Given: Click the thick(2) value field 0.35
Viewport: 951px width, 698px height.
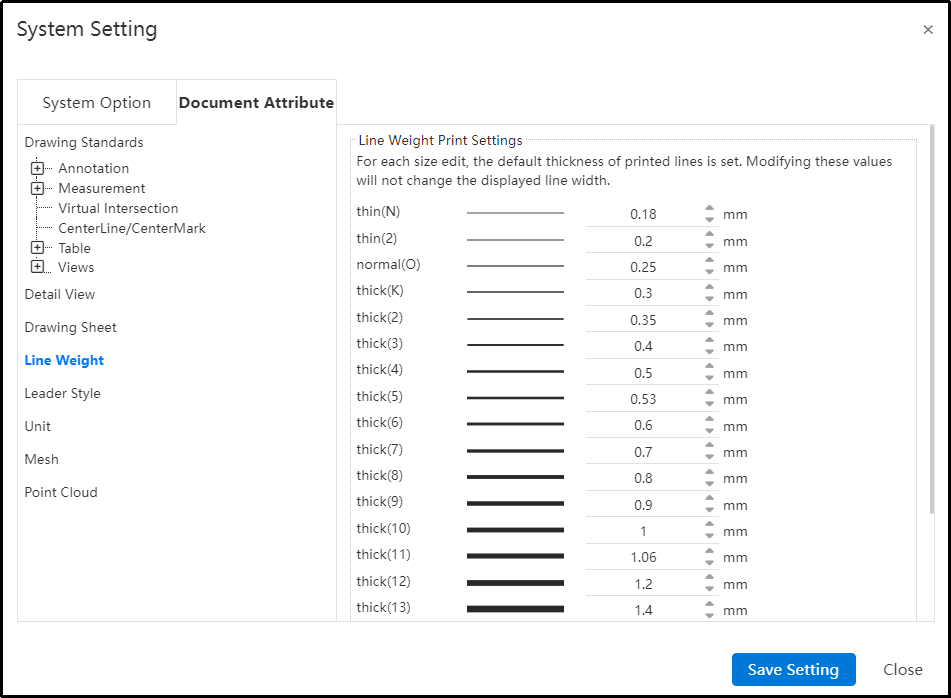Looking at the screenshot, I should point(644,320).
